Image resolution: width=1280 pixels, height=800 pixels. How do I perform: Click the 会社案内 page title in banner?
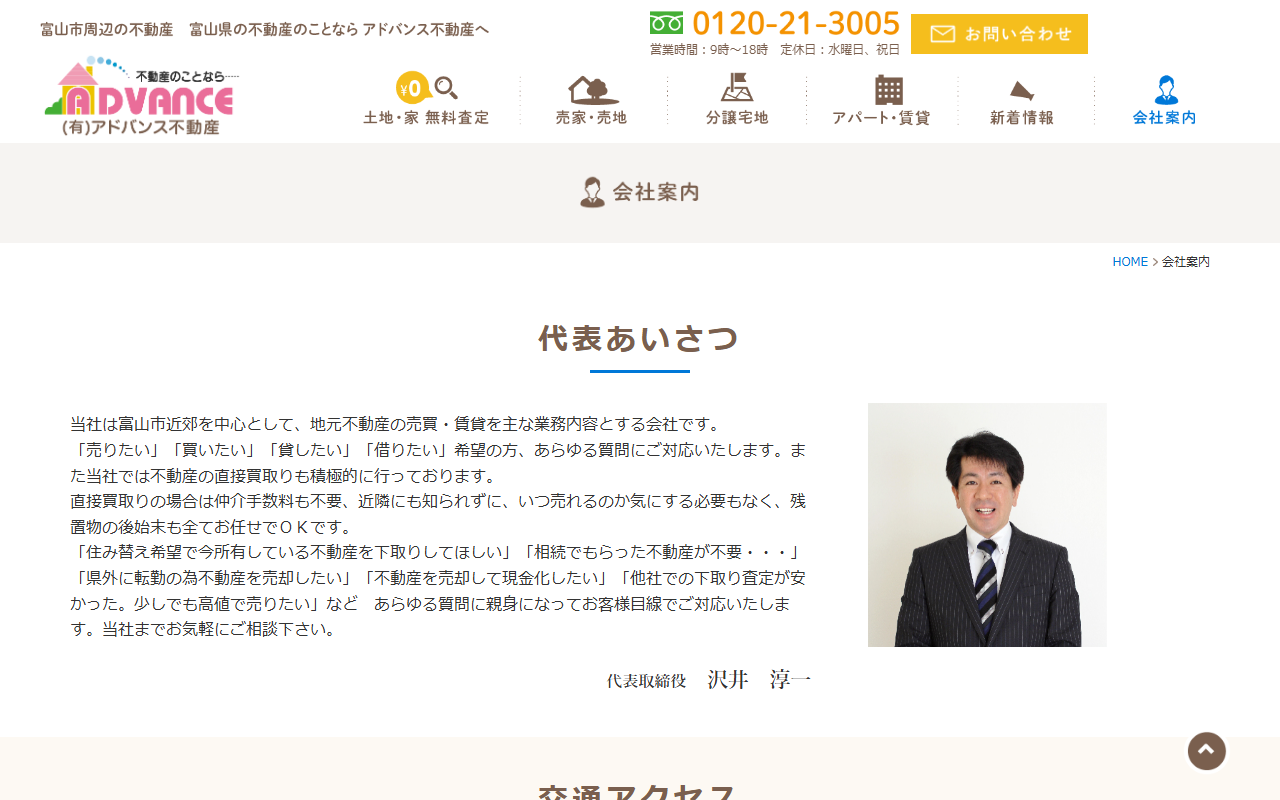click(656, 192)
